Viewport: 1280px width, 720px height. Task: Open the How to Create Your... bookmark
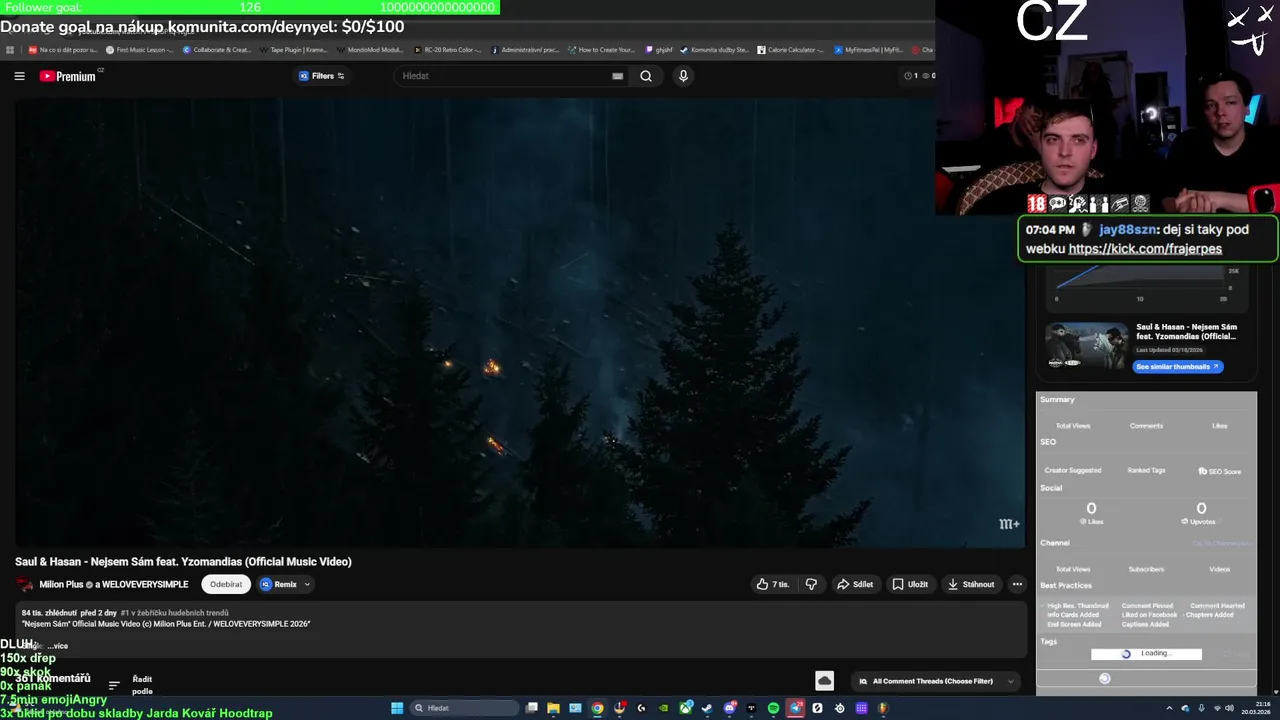click(x=601, y=49)
